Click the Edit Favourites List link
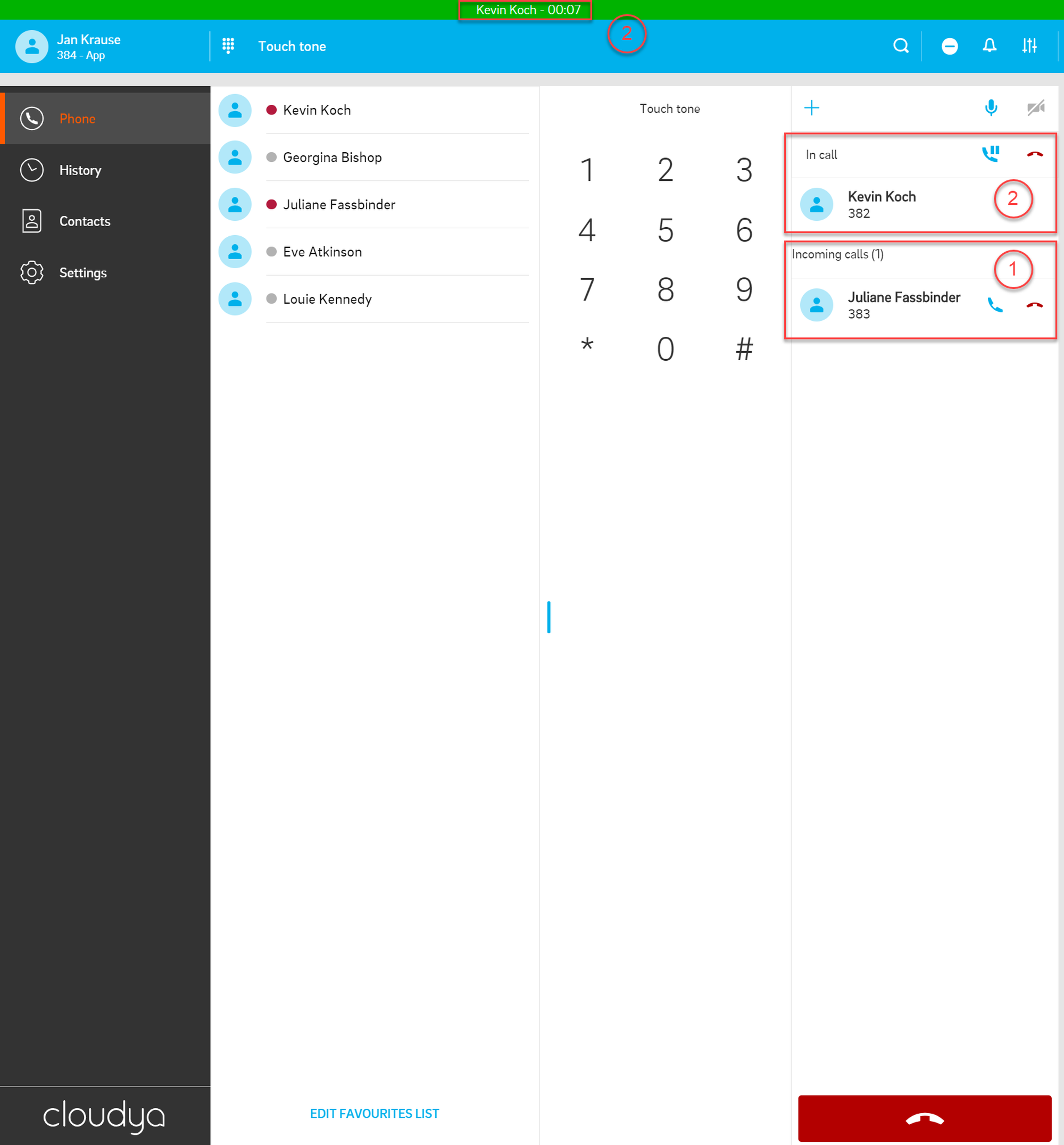The width and height of the screenshot is (1064, 1145). (x=374, y=1113)
